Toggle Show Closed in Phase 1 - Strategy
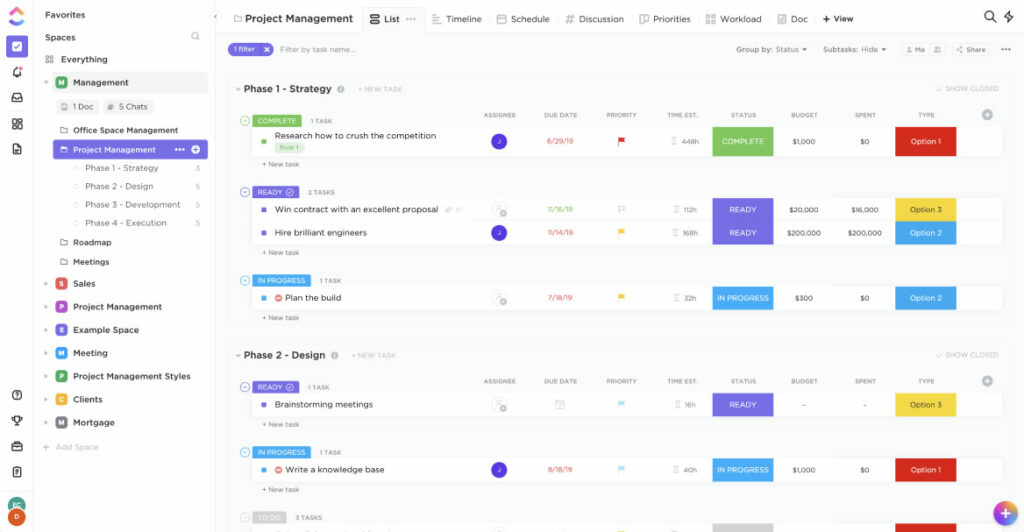Screen dimensions: 1024x532 pyautogui.click(x=968, y=89)
